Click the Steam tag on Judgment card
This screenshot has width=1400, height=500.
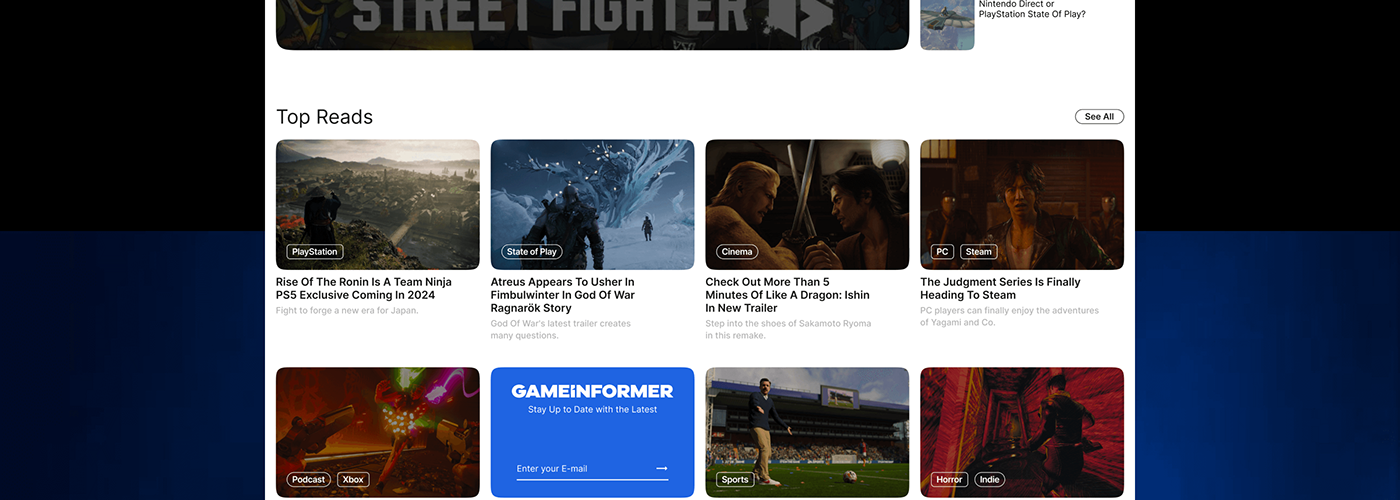click(979, 252)
